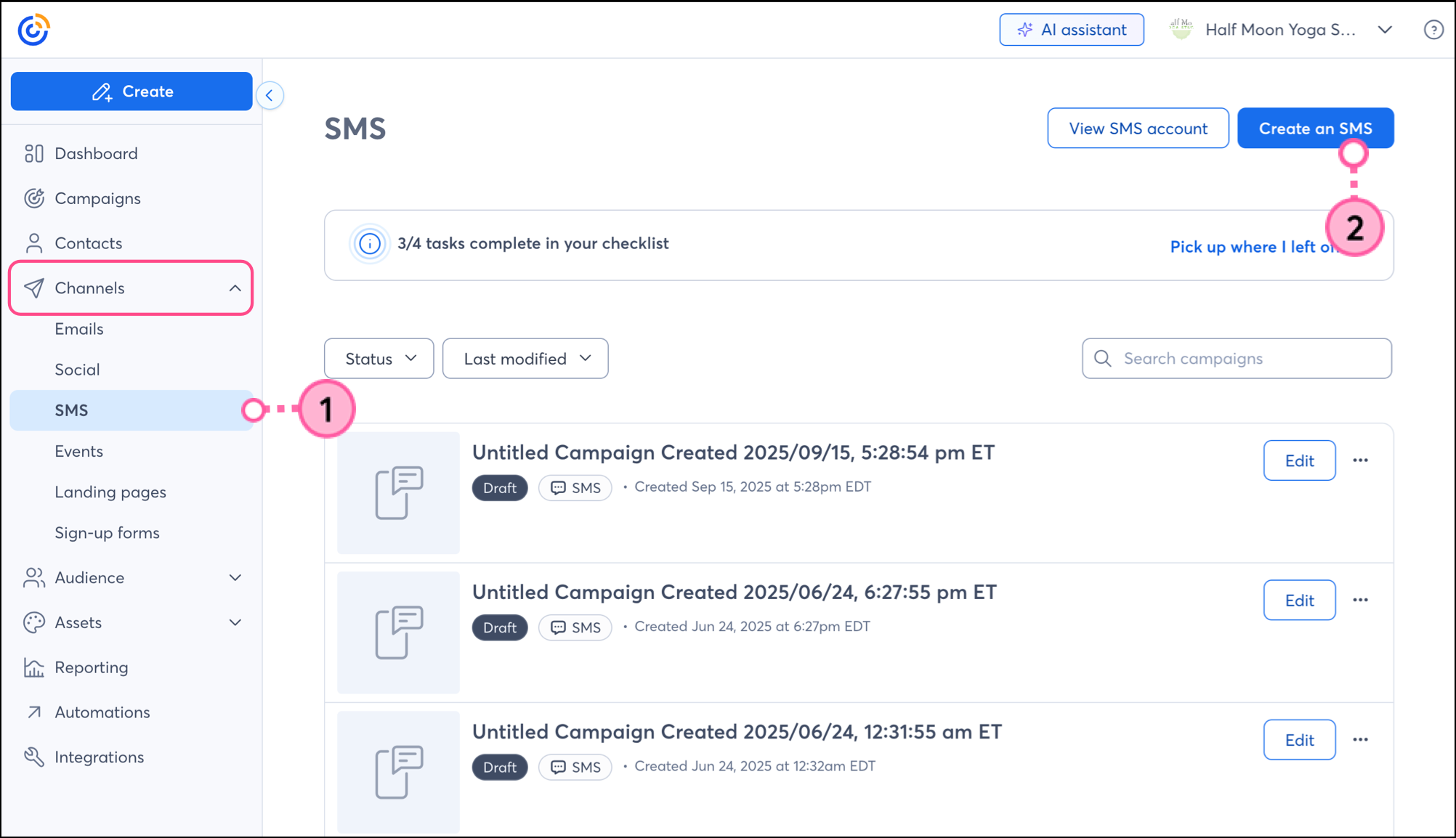This screenshot has width=1456, height=838.
Task: Open more options for the 2025/09/15 campaign
Action: pyautogui.click(x=1360, y=460)
